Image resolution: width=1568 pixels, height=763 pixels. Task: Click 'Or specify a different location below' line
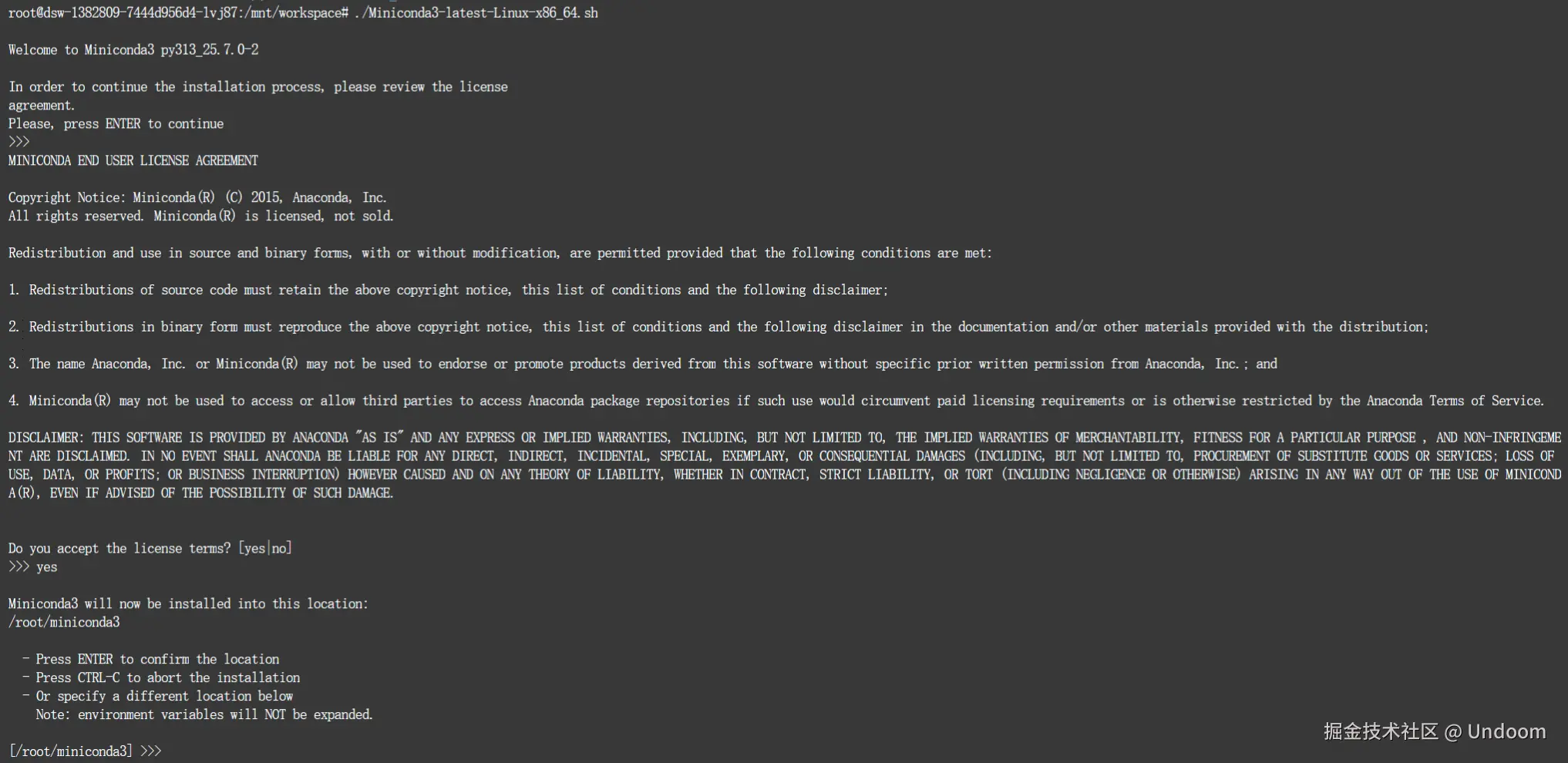point(158,697)
